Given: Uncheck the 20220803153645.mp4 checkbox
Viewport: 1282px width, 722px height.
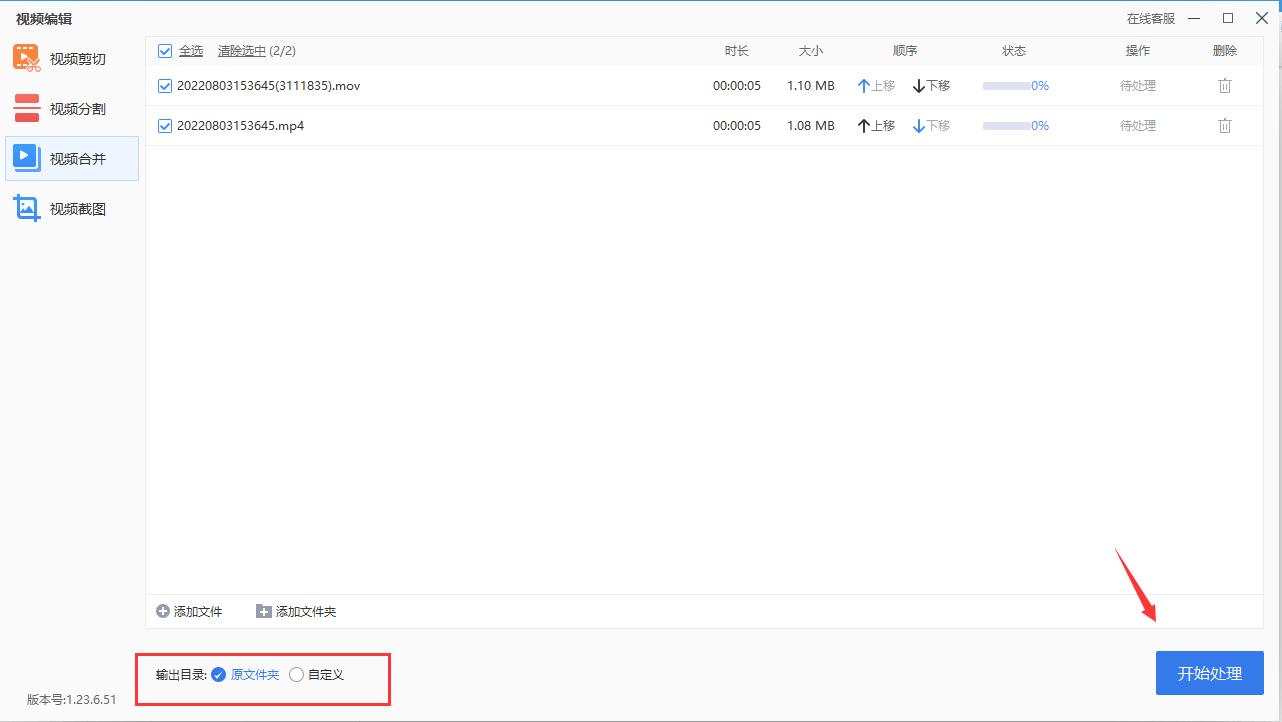Looking at the screenshot, I should point(165,126).
